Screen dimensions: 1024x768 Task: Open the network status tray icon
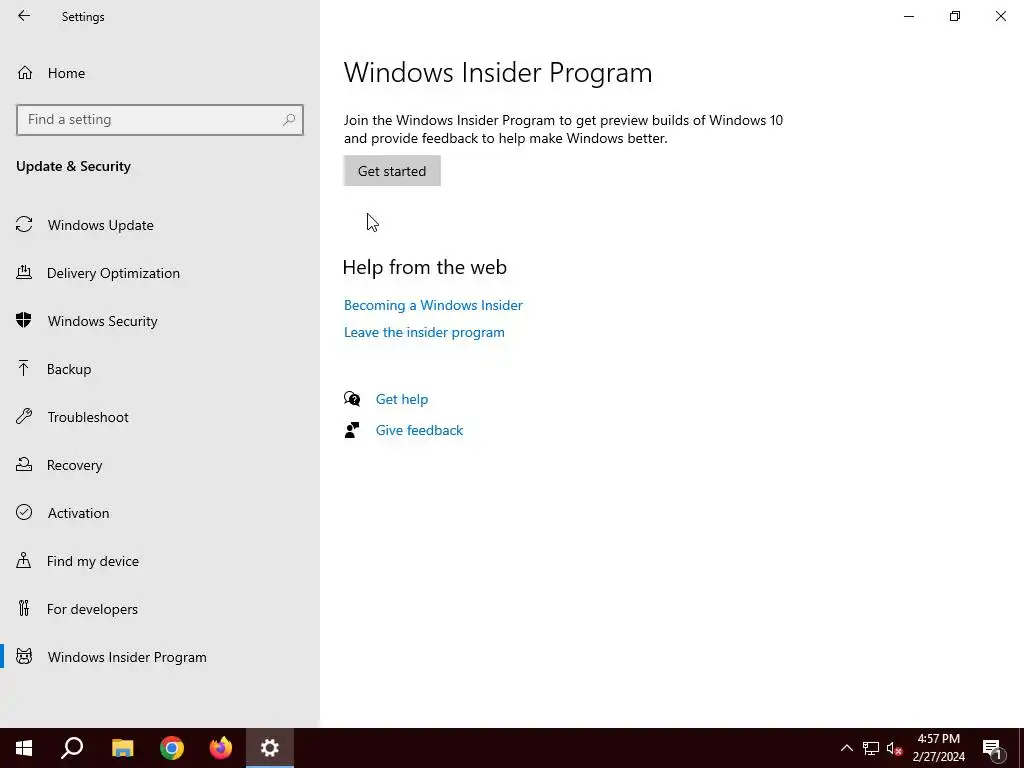click(x=871, y=748)
